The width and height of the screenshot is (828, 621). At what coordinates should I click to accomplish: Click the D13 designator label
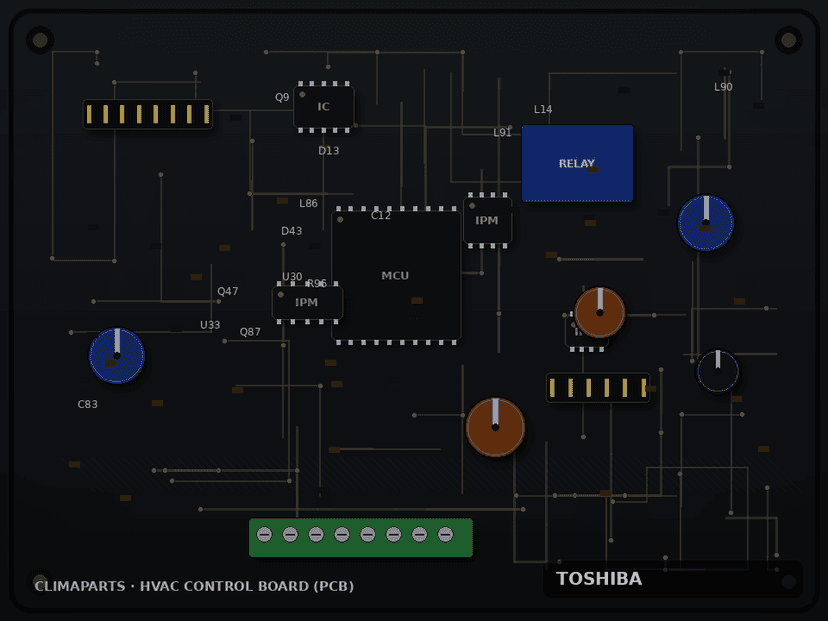(x=328, y=150)
